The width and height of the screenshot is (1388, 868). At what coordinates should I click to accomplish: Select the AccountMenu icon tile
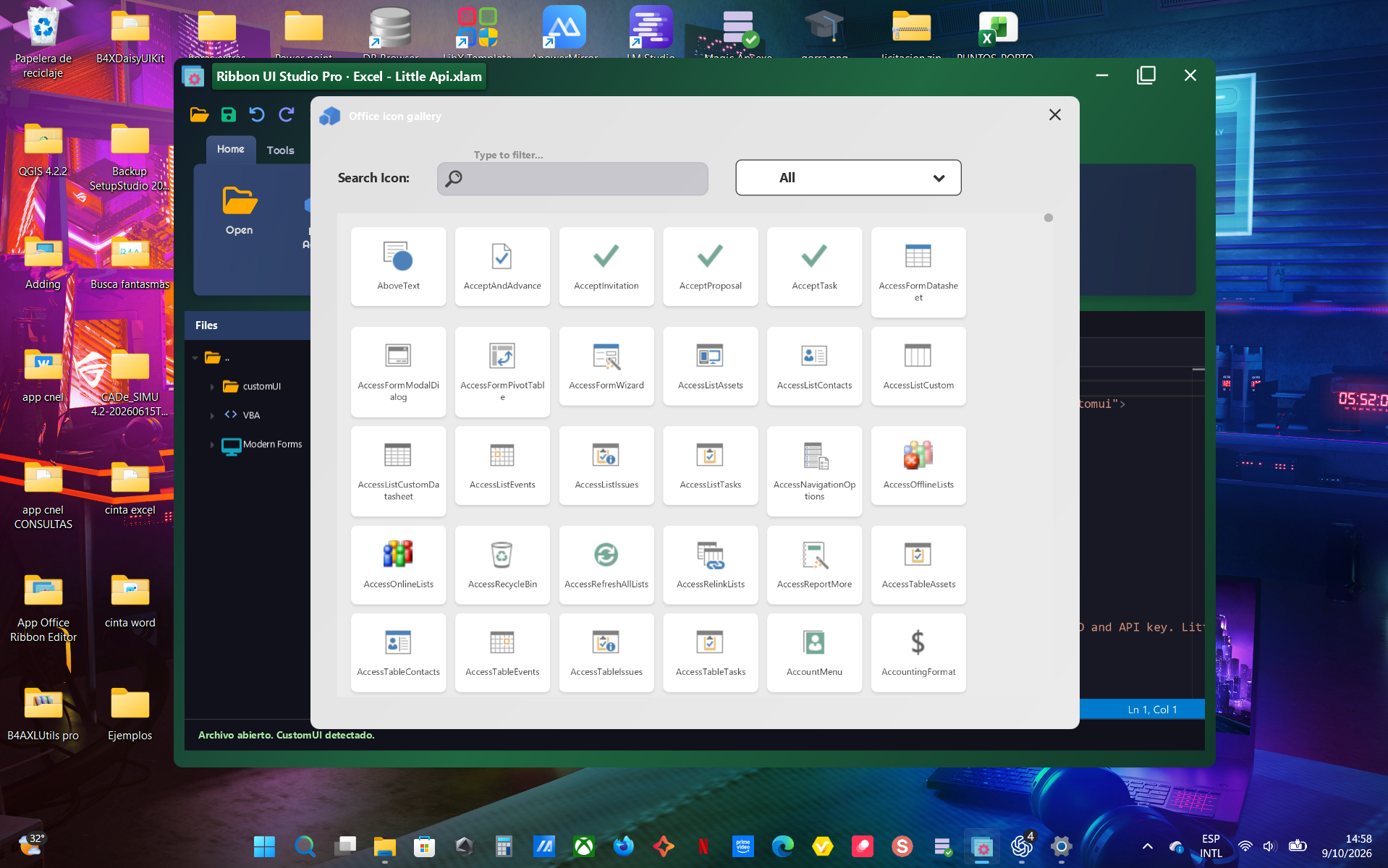click(x=814, y=652)
